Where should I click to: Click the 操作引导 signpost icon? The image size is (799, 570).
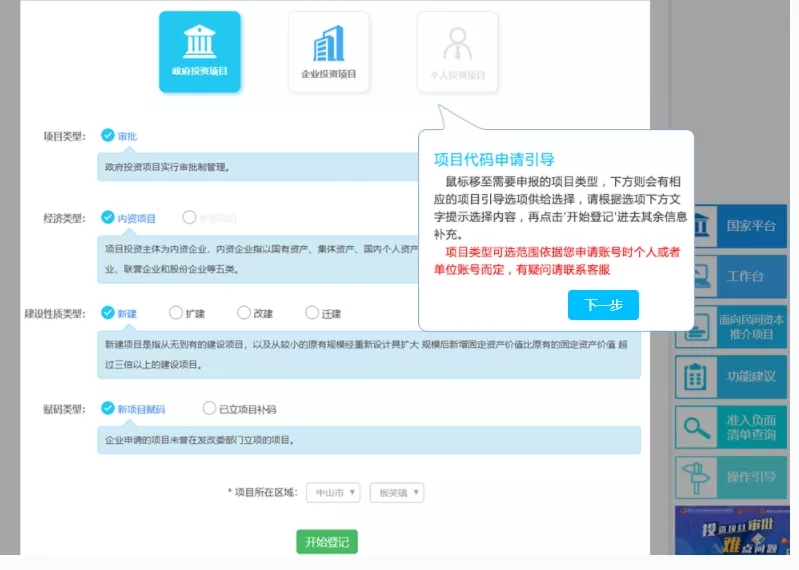(x=696, y=478)
